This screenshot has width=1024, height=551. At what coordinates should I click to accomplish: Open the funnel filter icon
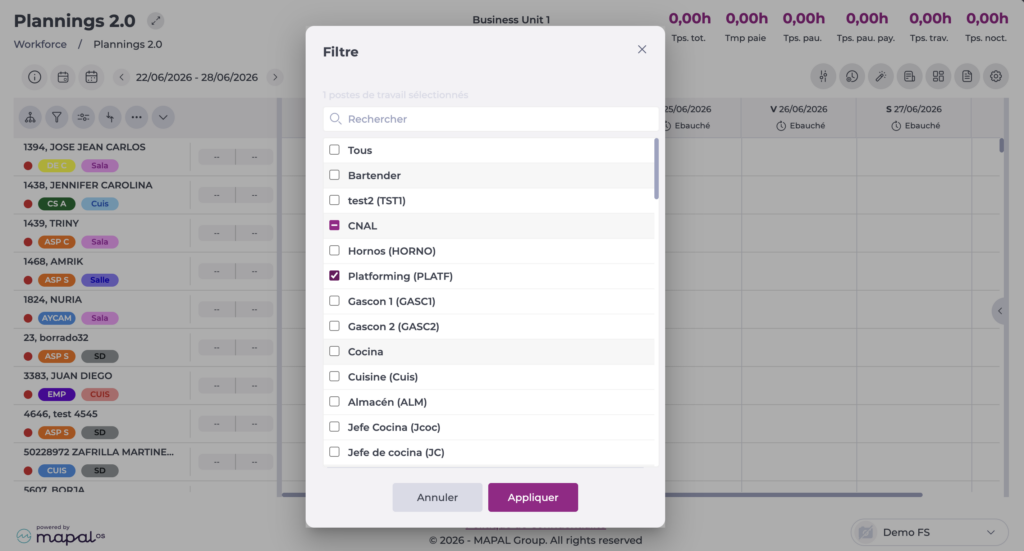(x=57, y=118)
